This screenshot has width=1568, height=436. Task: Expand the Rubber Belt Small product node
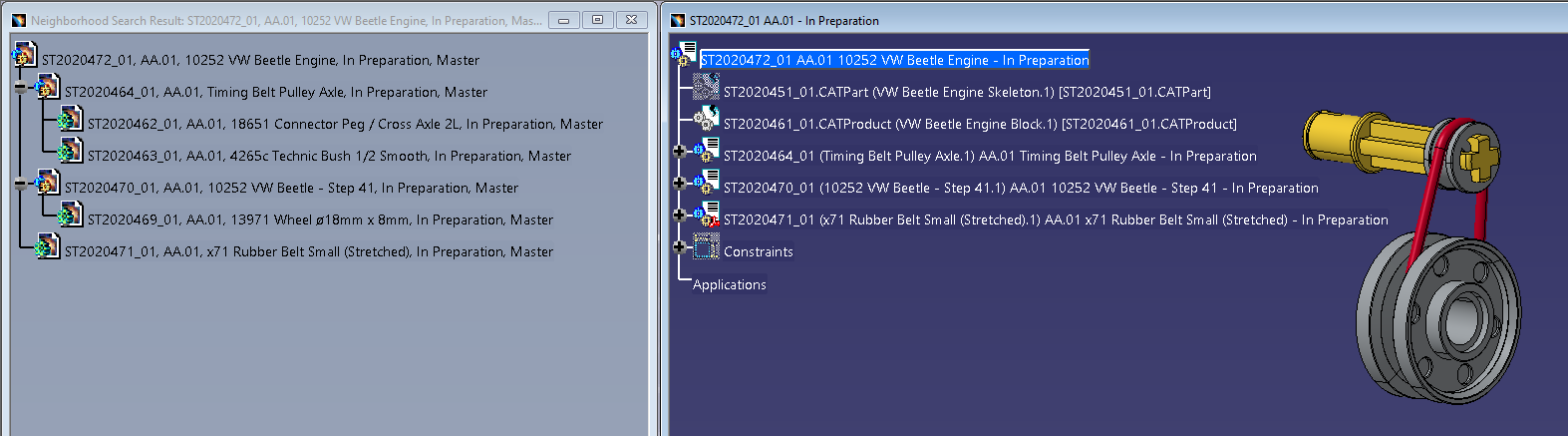(679, 216)
